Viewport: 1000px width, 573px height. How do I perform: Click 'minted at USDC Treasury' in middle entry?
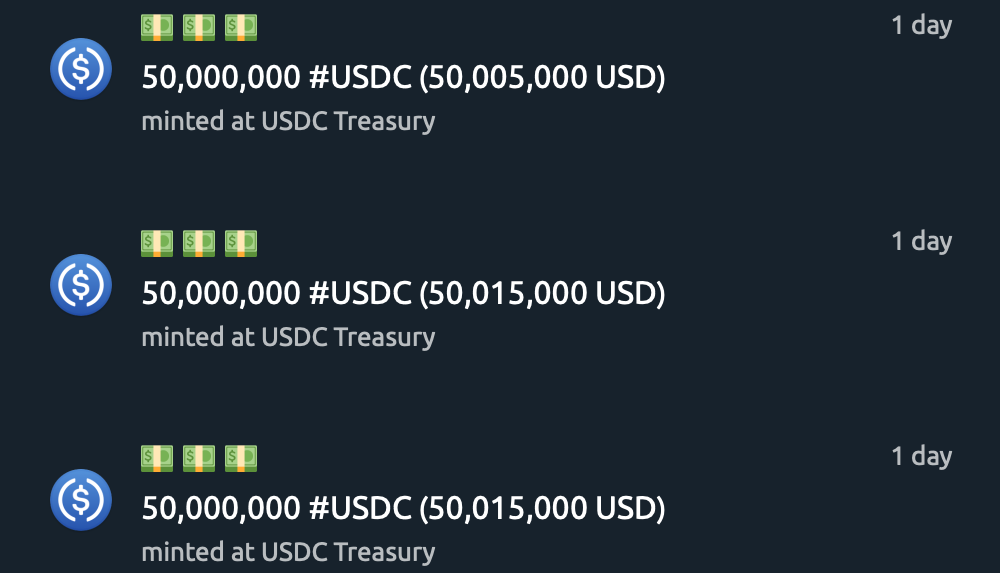click(x=288, y=337)
